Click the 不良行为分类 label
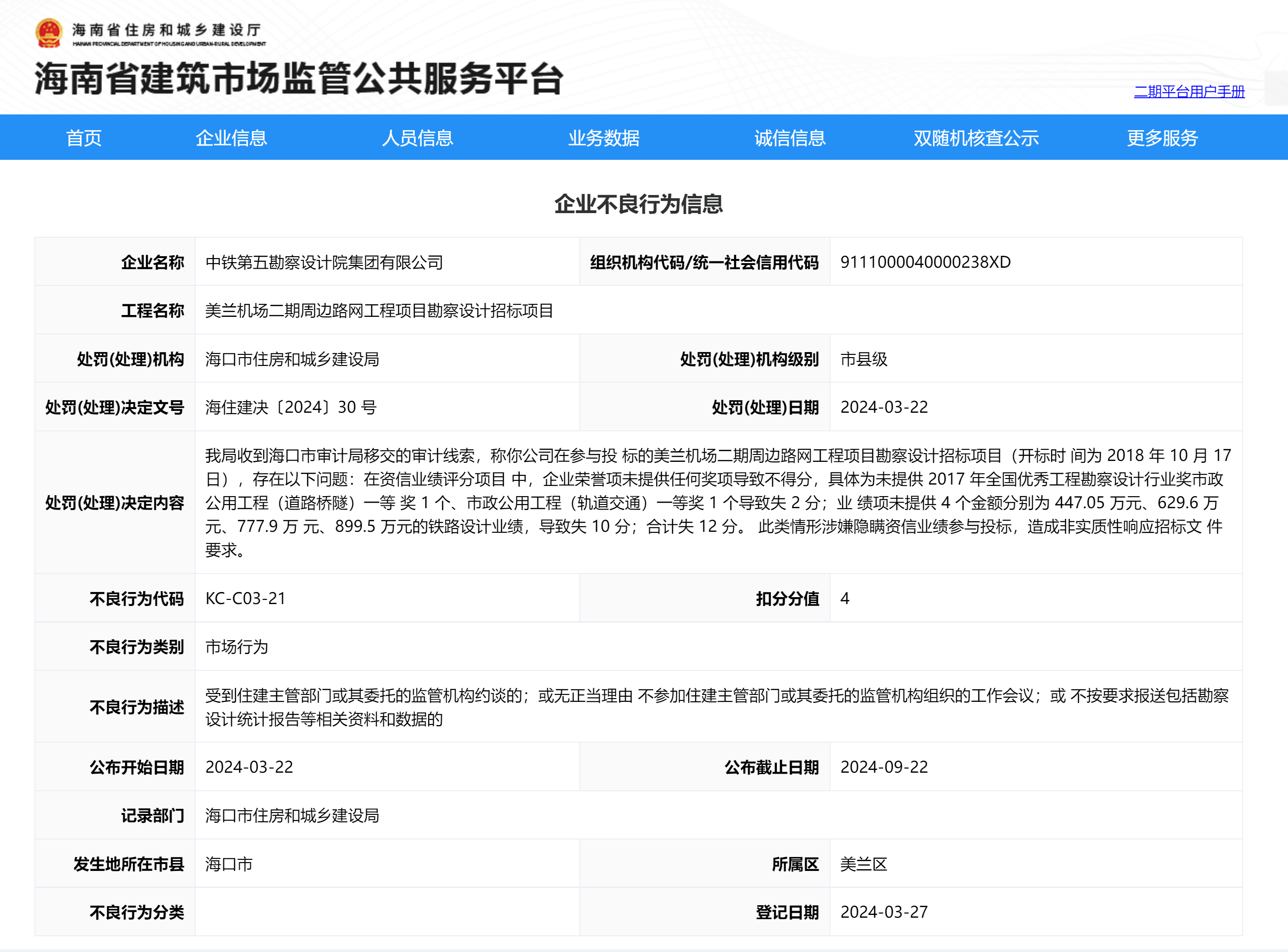This screenshot has height=952, width=1288. click(x=137, y=912)
